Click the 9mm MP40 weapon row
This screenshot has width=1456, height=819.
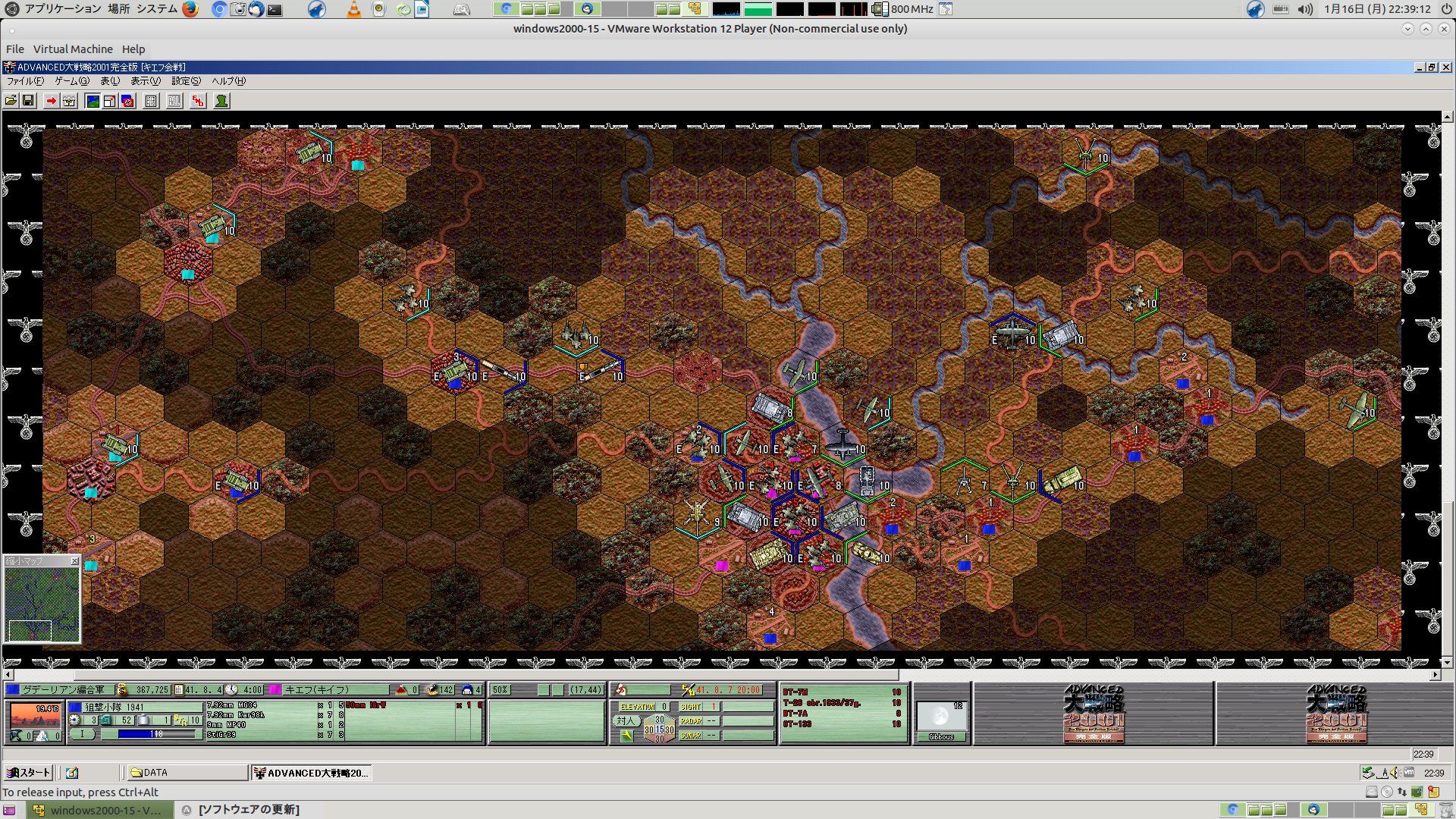pyautogui.click(x=275, y=725)
